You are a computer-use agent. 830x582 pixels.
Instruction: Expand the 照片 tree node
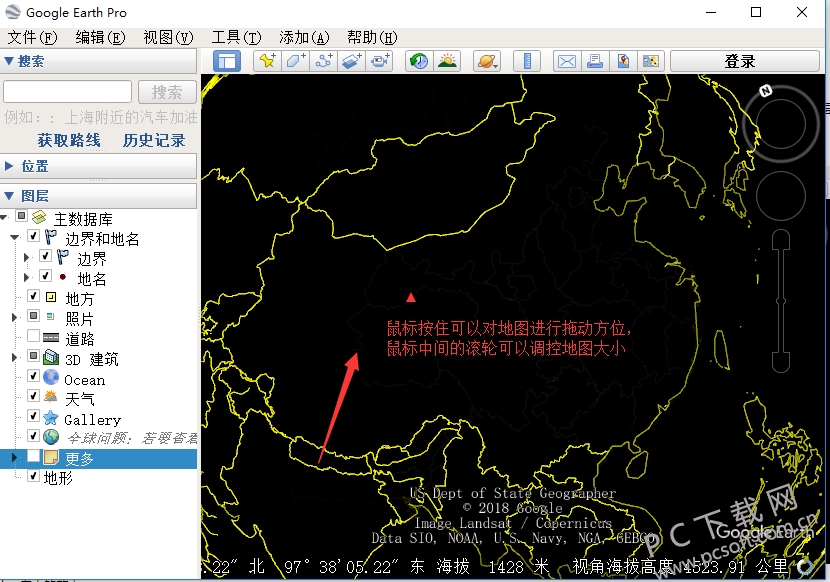(x=14, y=317)
